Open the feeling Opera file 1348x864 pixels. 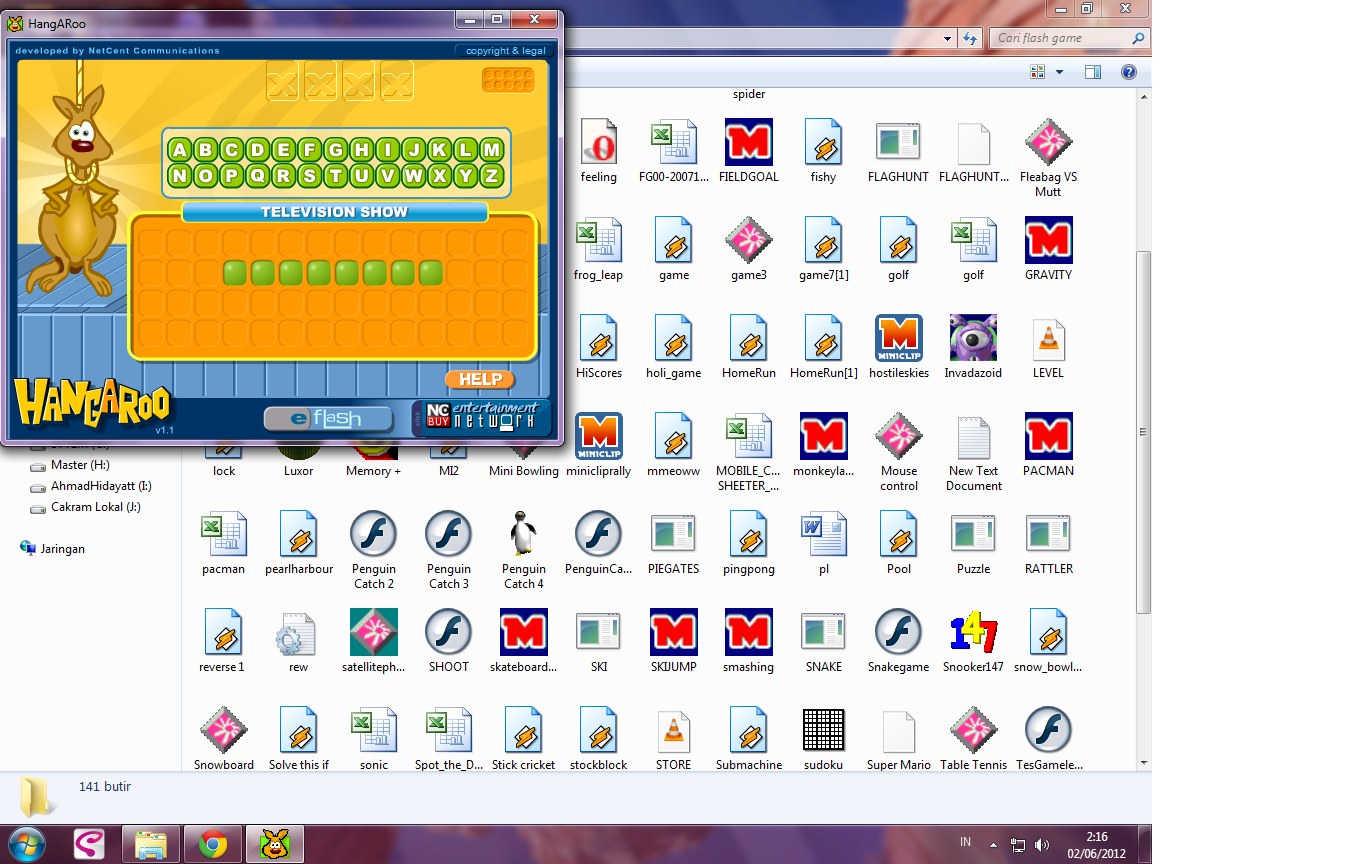coord(599,152)
